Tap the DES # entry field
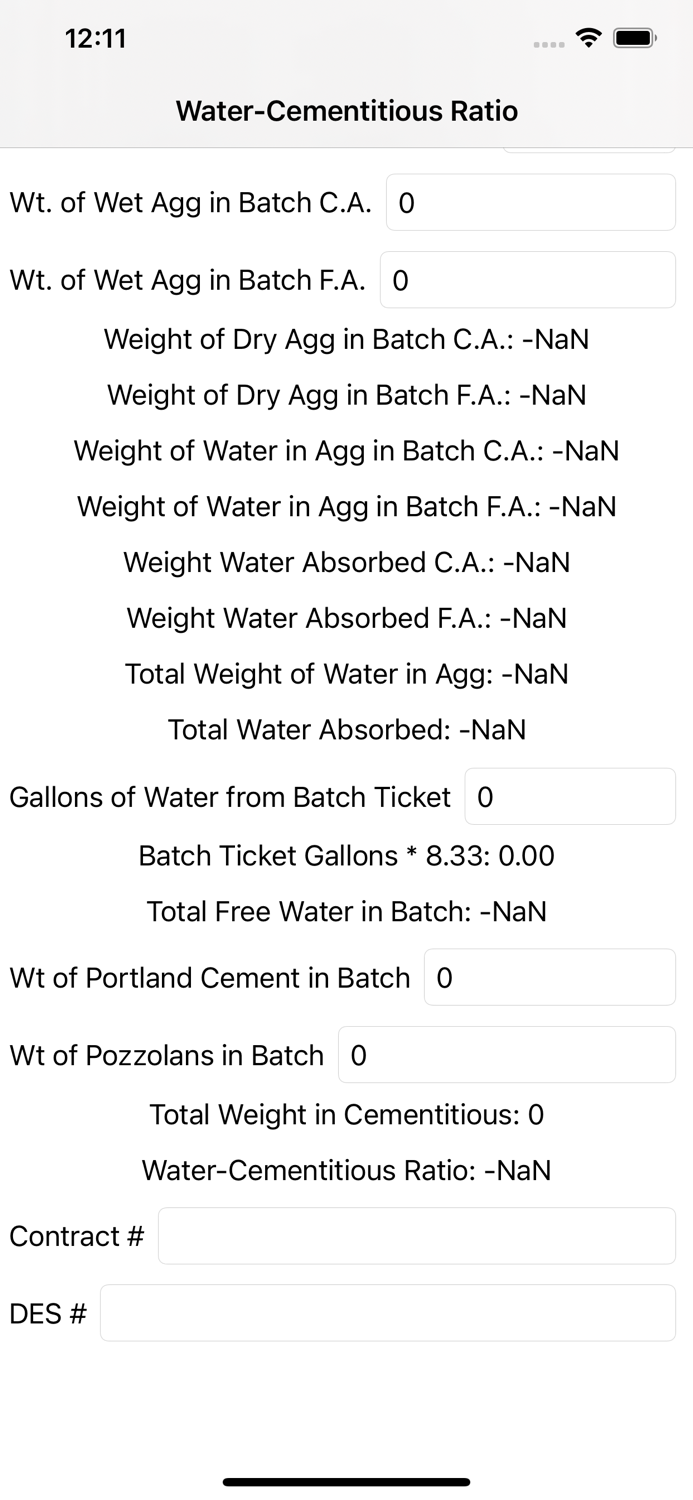Image resolution: width=693 pixels, height=1500 pixels. click(x=389, y=1312)
